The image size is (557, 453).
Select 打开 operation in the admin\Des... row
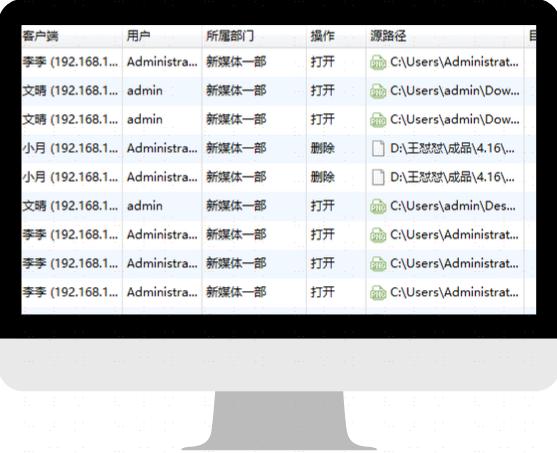pos(323,206)
